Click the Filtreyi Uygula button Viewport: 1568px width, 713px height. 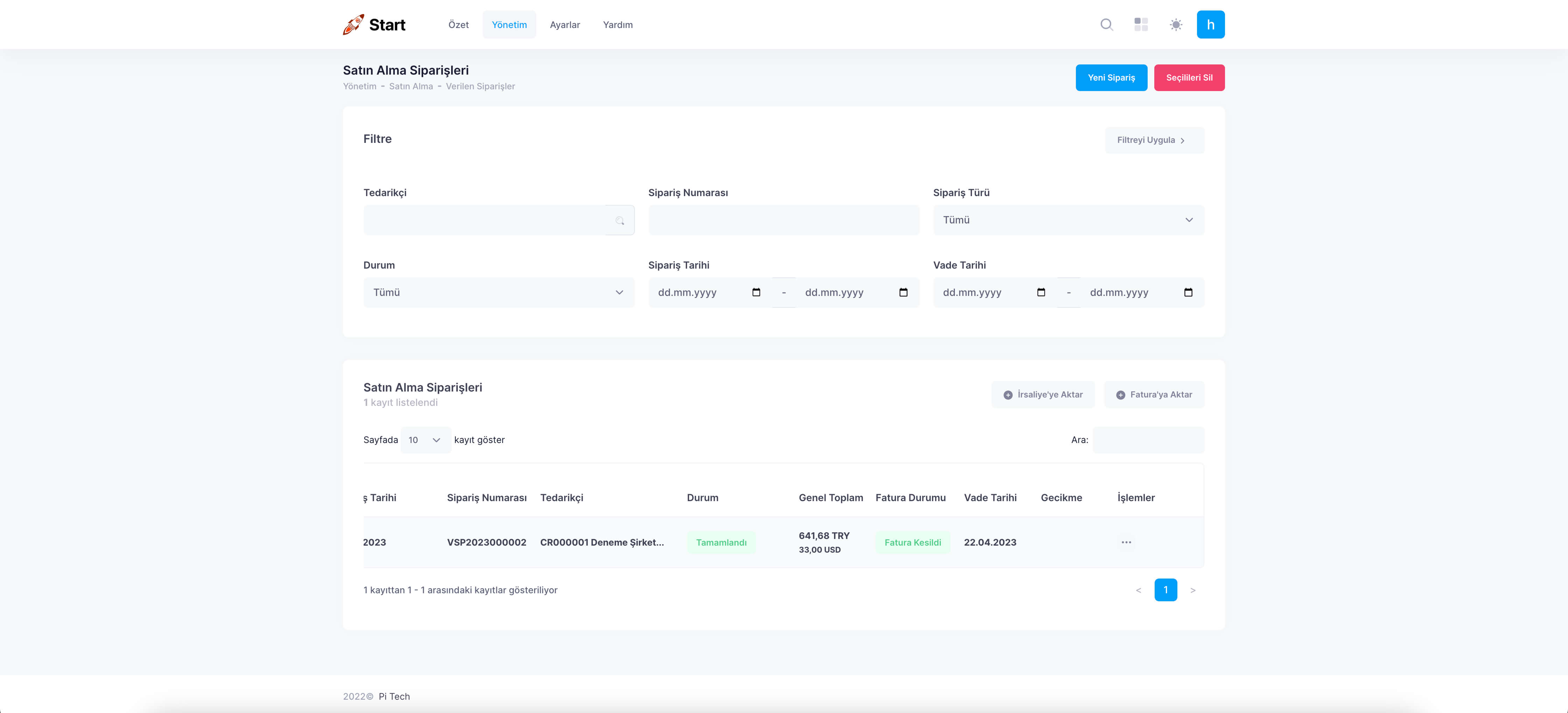[1154, 140]
